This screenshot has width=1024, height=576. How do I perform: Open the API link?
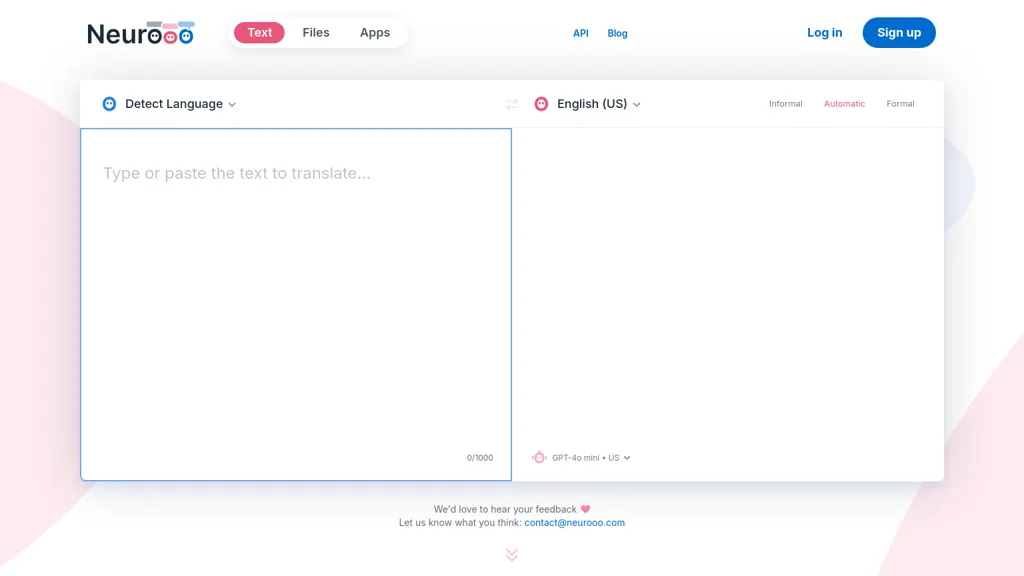581,33
